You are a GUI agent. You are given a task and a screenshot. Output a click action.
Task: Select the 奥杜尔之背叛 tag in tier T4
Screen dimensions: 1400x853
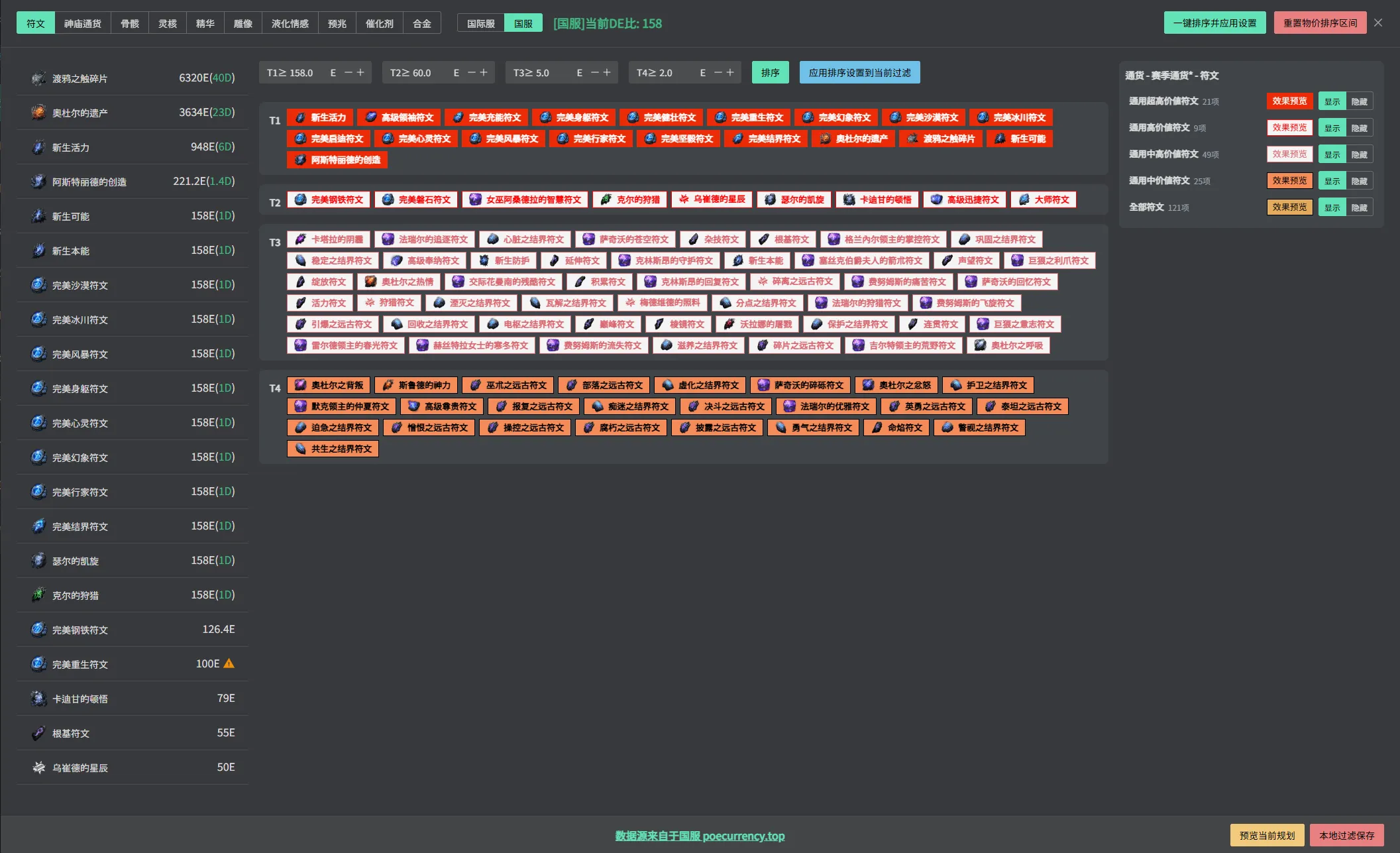pyautogui.click(x=329, y=385)
